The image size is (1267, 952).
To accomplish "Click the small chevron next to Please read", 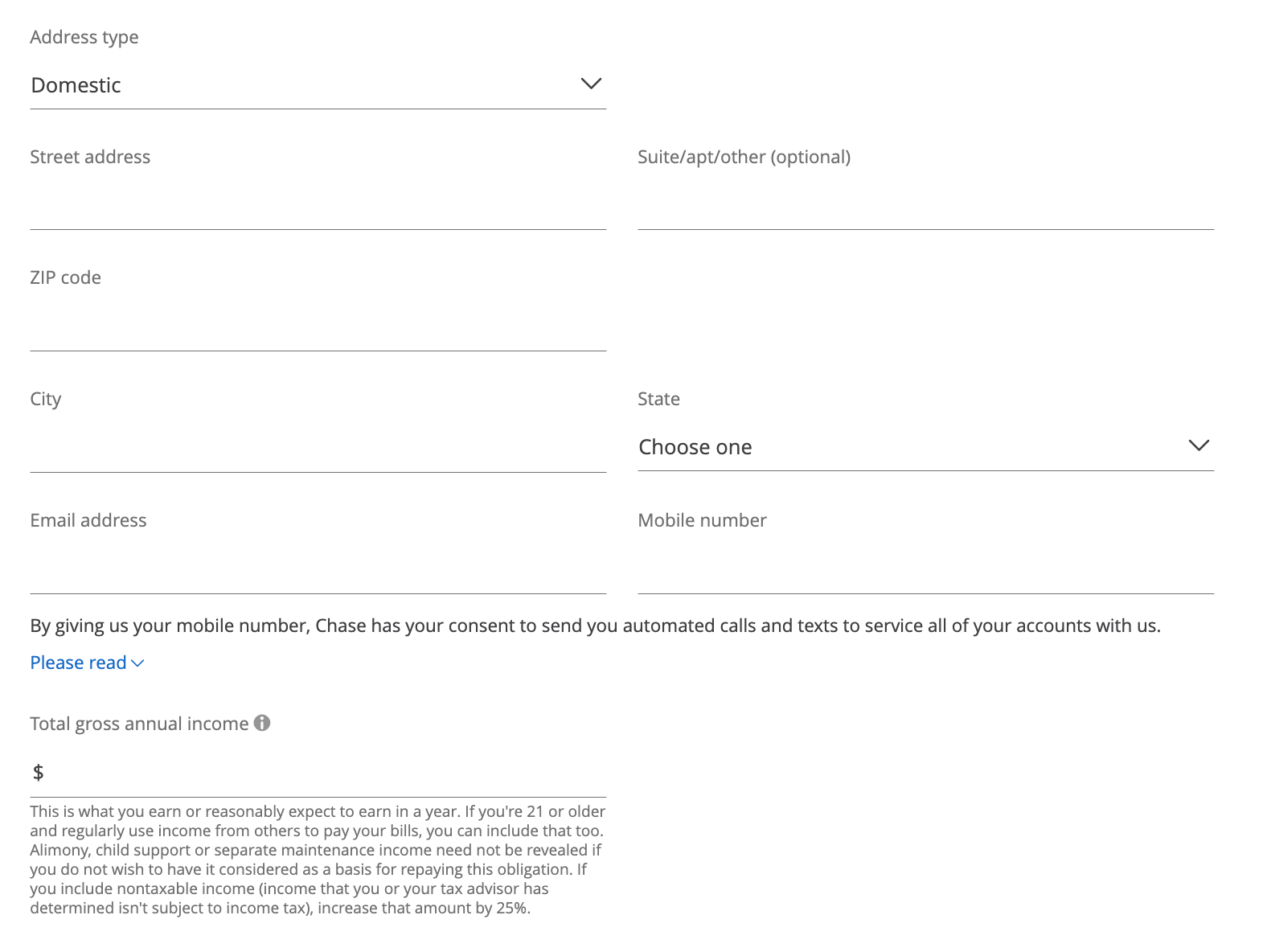I will click(x=137, y=663).
